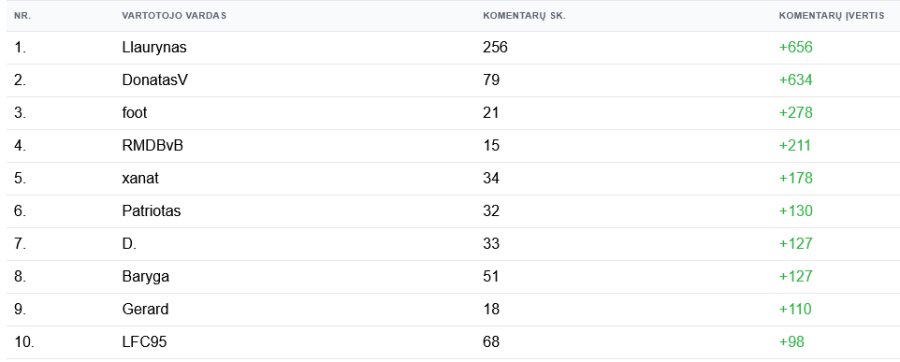This screenshot has width=900, height=362.
Task: Open user Llaurynas profile
Action: coord(154,47)
